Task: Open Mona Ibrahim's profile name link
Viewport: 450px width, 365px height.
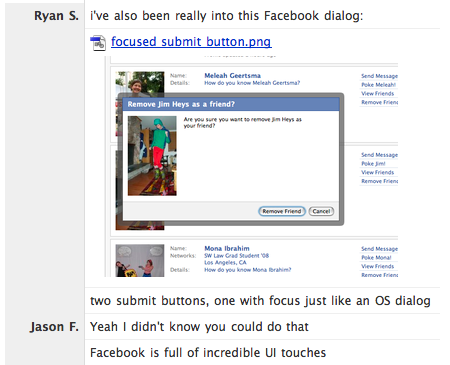Action: [227, 248]
